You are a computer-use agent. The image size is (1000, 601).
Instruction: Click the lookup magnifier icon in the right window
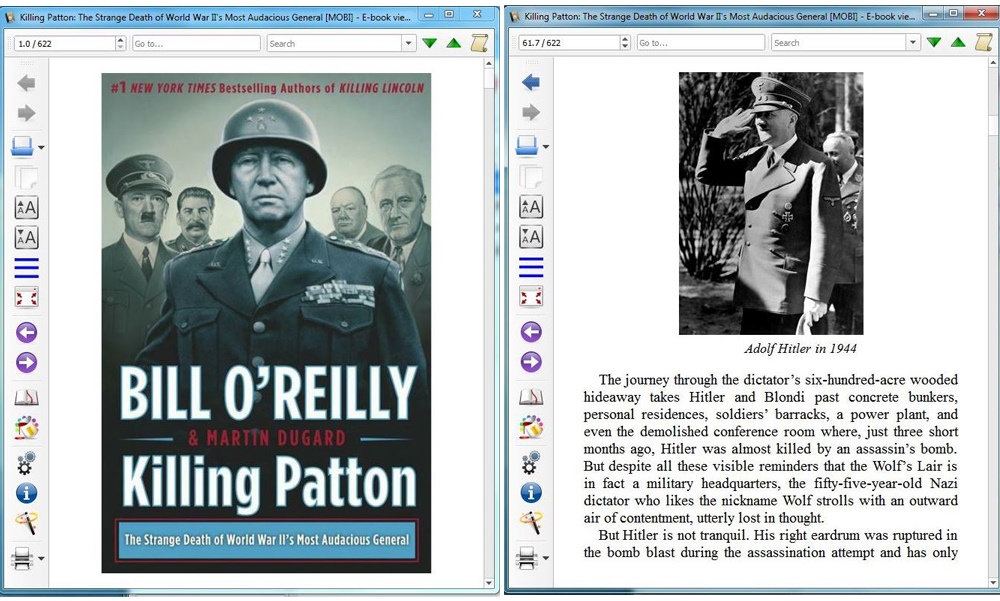pos(531,523)
